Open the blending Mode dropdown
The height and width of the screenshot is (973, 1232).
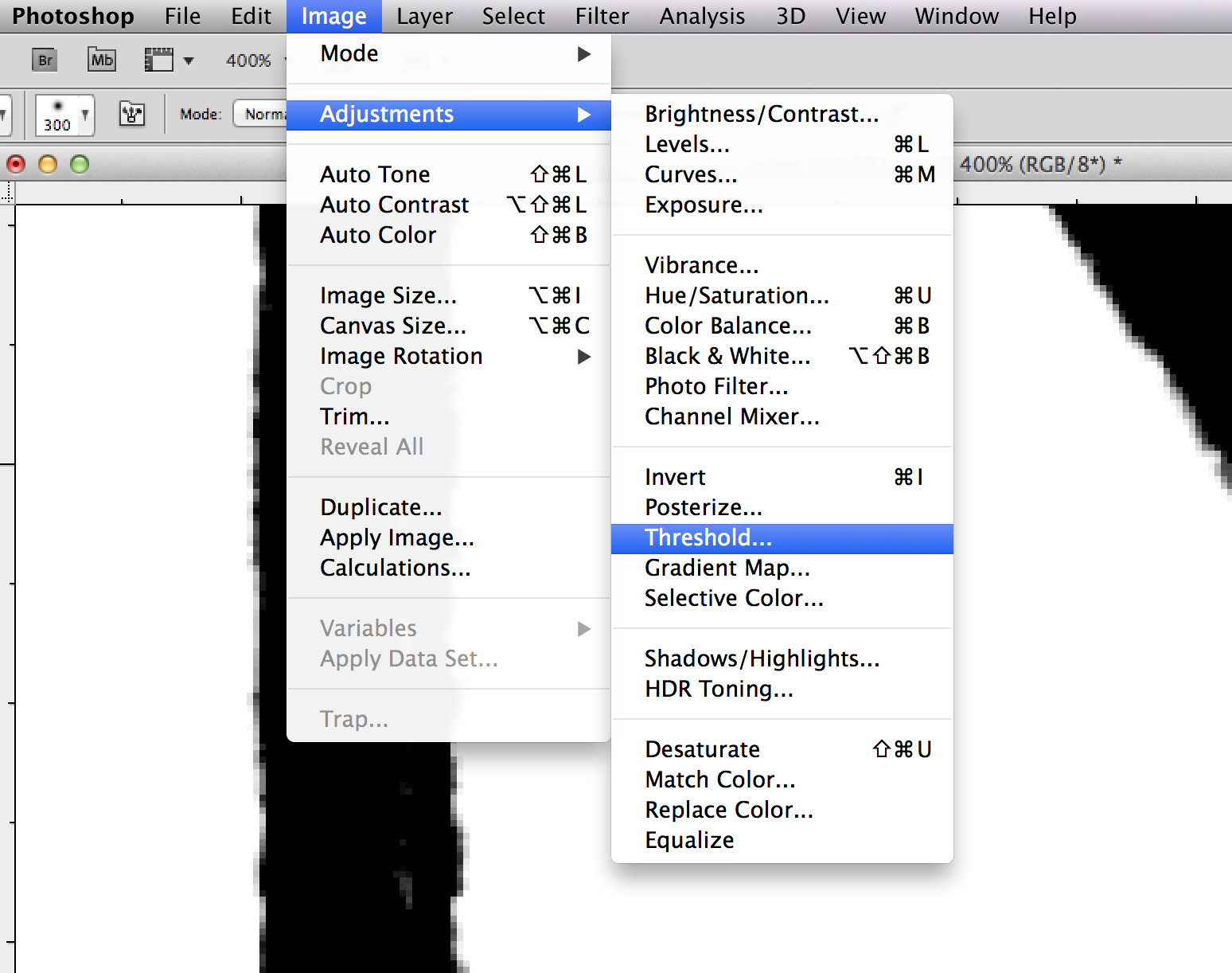[261, 114]
